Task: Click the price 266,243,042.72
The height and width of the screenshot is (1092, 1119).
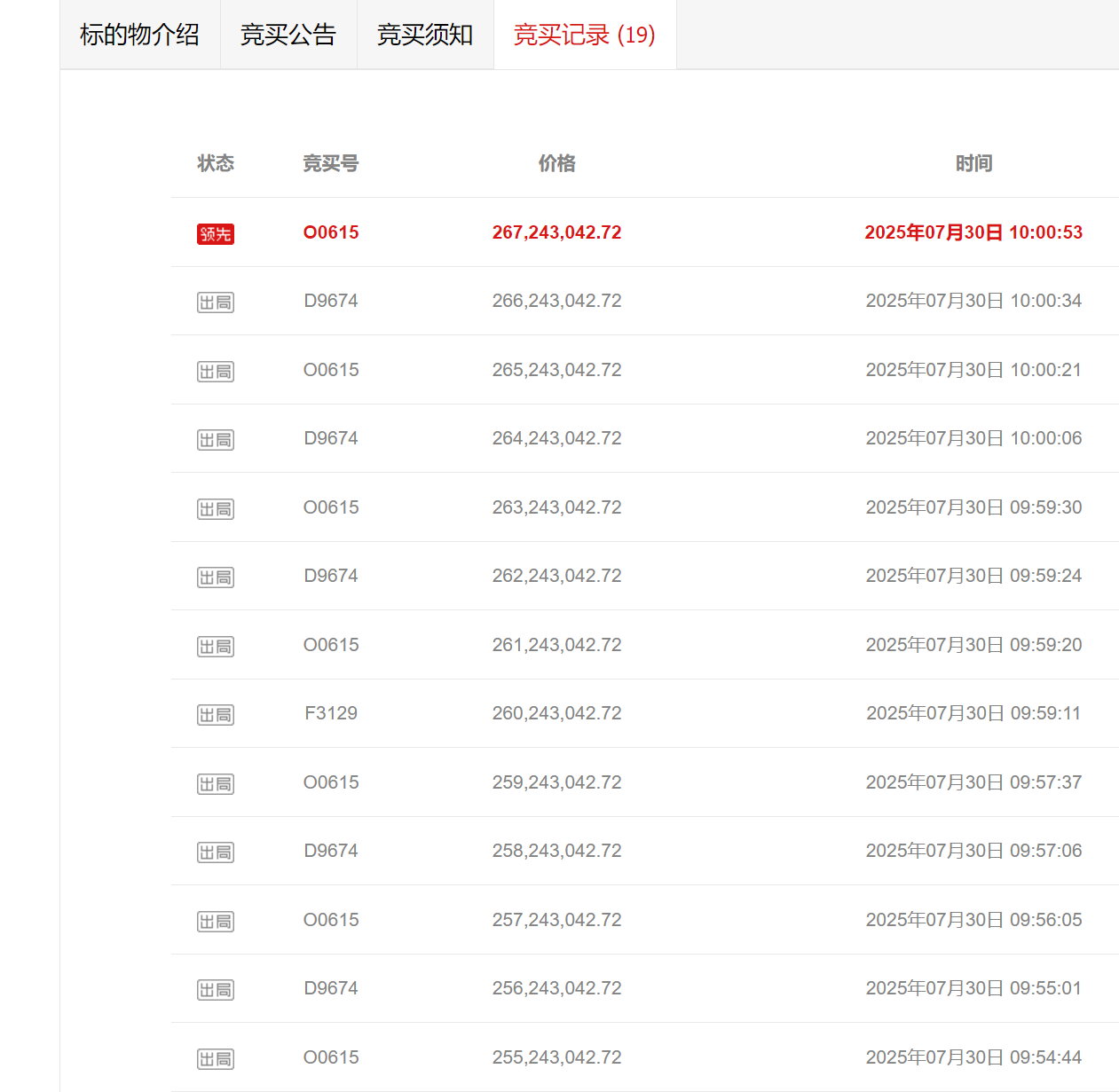Action: 557,301
